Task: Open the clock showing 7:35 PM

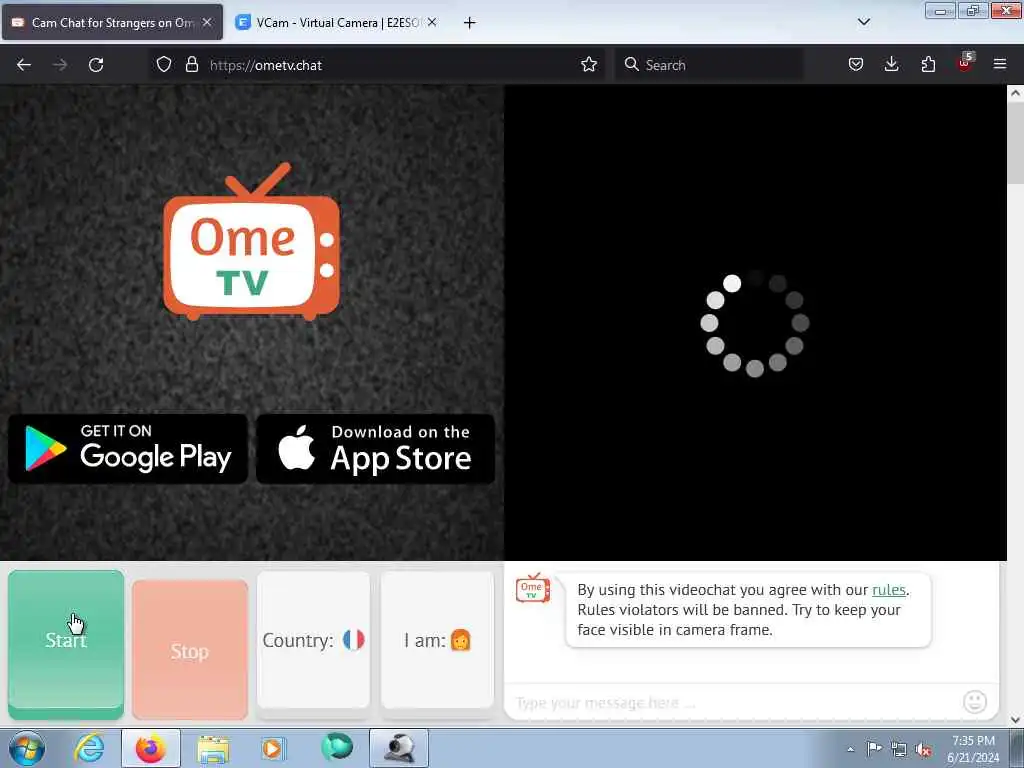Action: tap(973, 749)
